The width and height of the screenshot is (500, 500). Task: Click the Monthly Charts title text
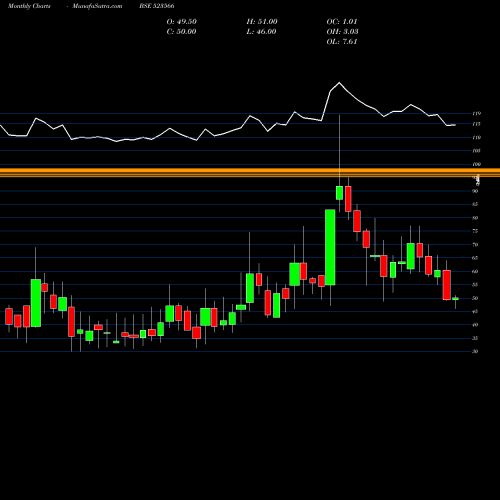(29, 6)
